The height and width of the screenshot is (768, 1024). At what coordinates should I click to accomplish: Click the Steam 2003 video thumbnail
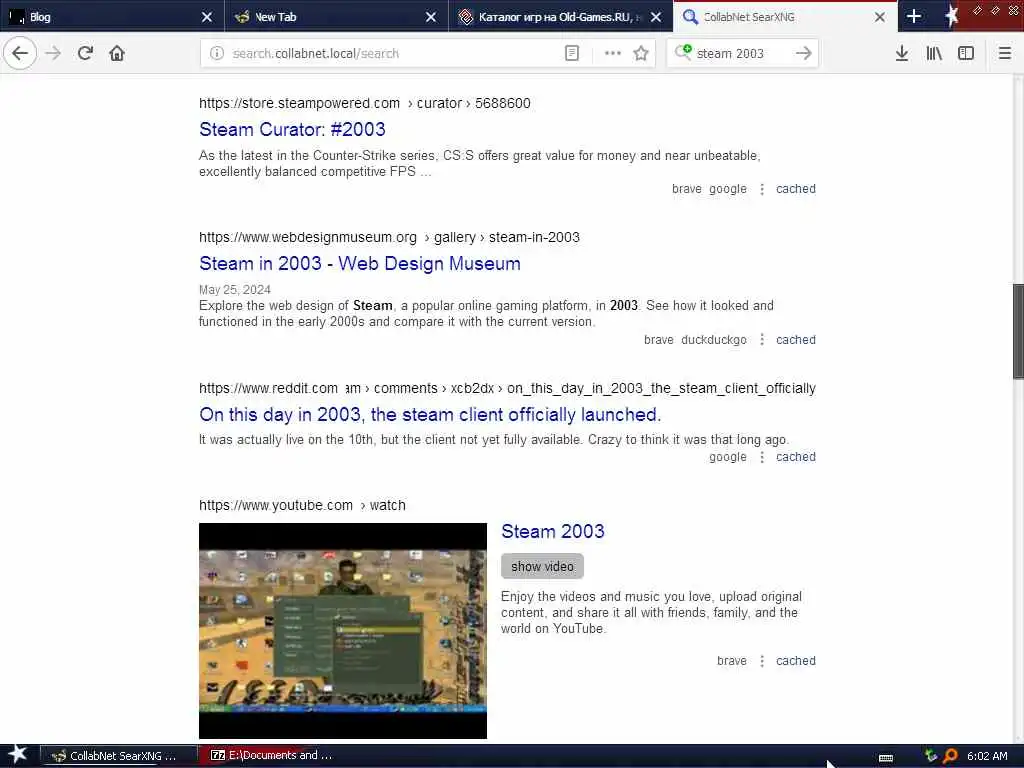(x=343, y=631)
